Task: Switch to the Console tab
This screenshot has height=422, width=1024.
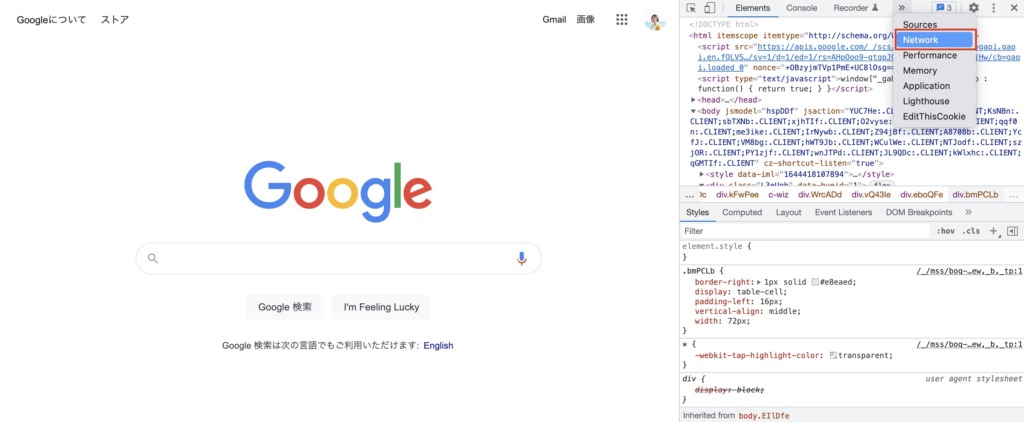Action: coord(801,8)
